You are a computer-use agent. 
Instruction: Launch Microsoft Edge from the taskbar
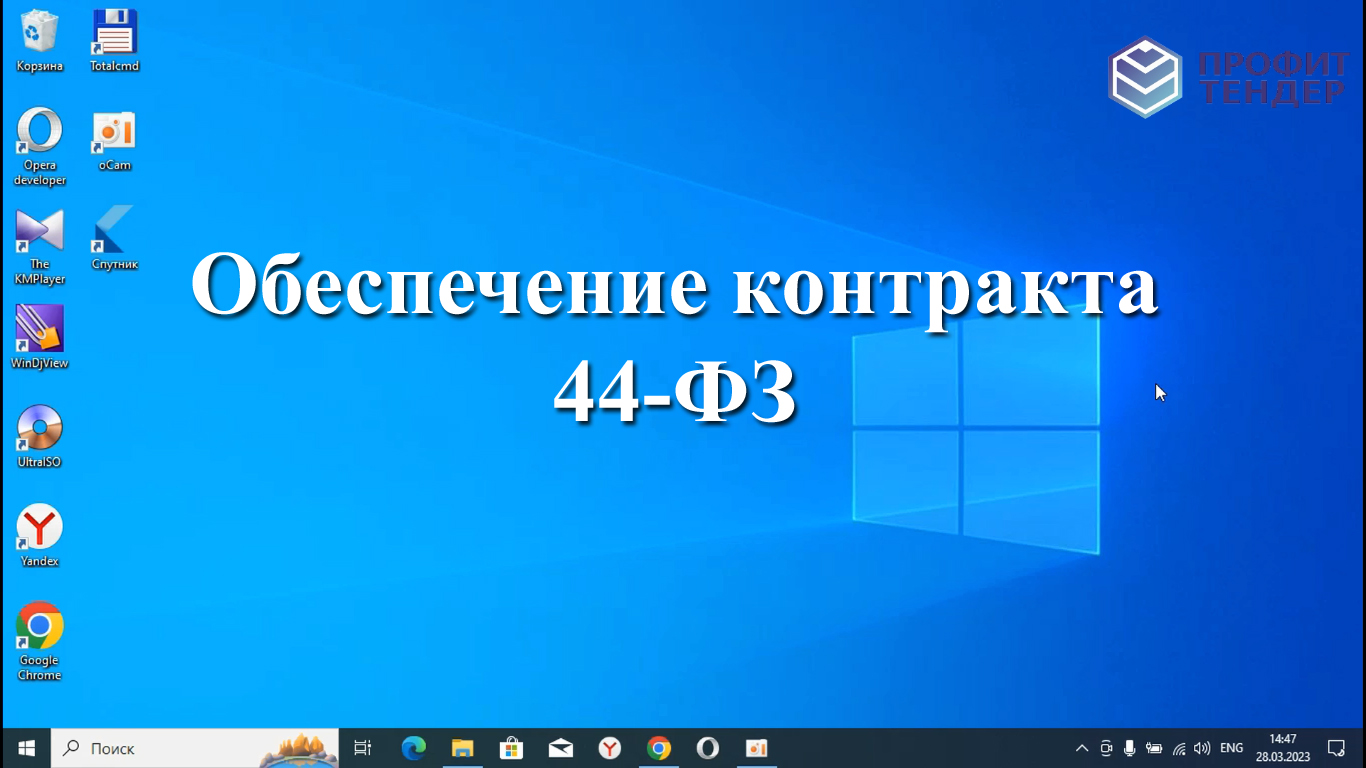tap(413, 748)
